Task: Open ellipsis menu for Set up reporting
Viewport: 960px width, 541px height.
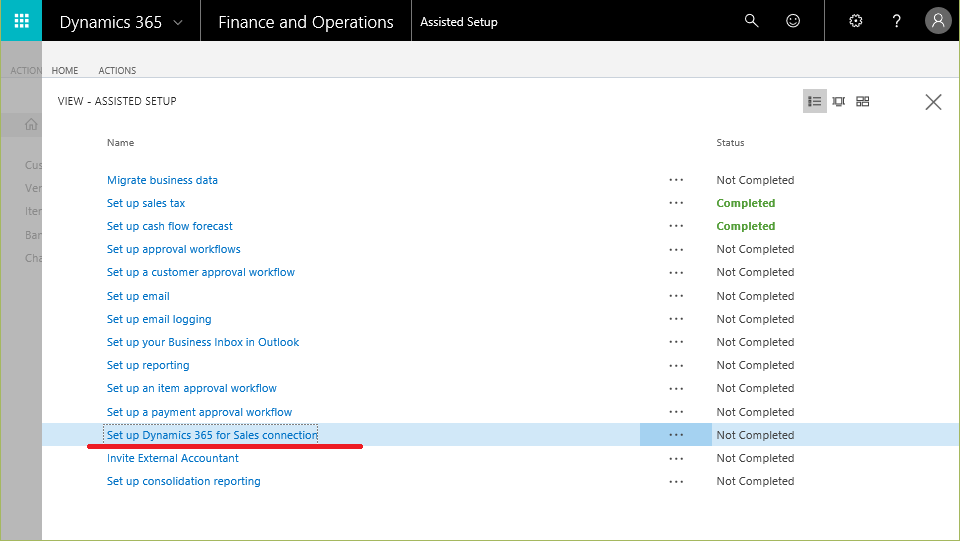Action: [676, 365]
